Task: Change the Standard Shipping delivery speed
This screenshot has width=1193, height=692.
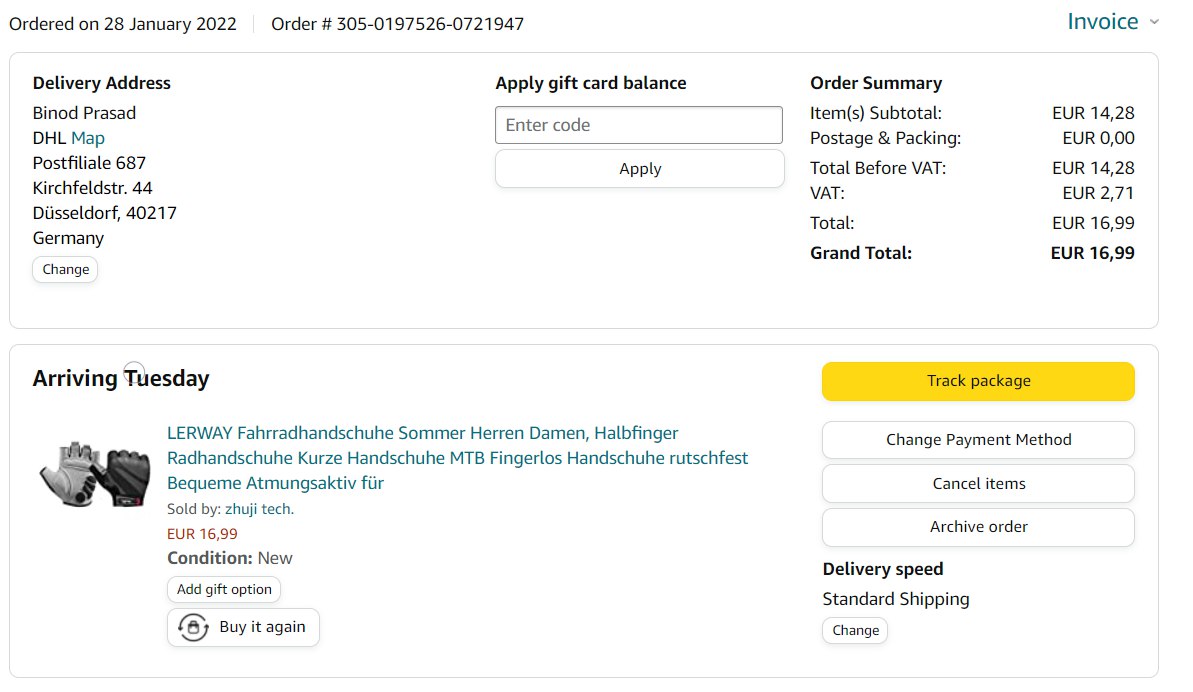Action: click(855, 630)
